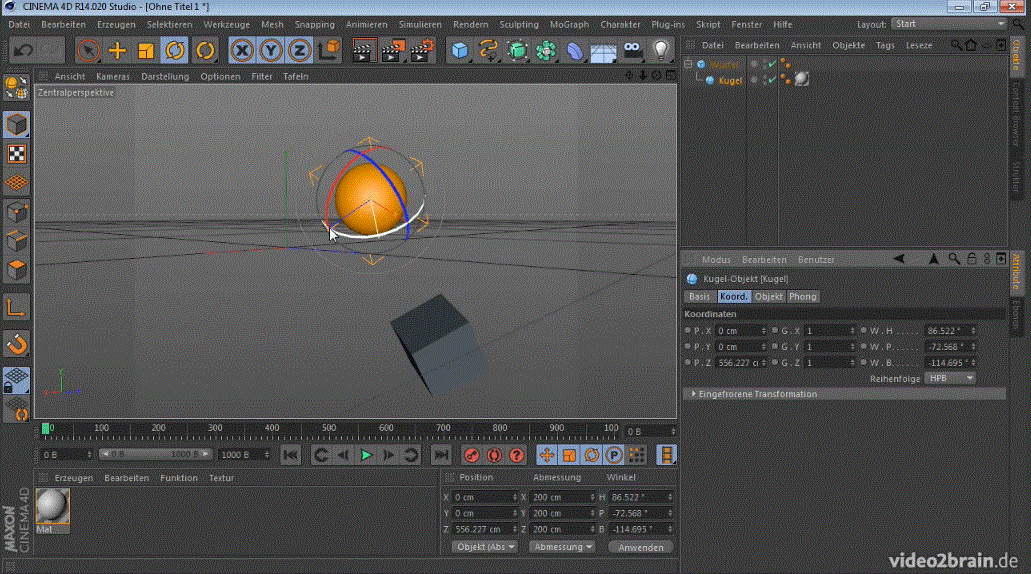Screen dimensions: 1031x574
Task: Open the Objekt (Abs) dropdown
Action: [x=485, y=547]
